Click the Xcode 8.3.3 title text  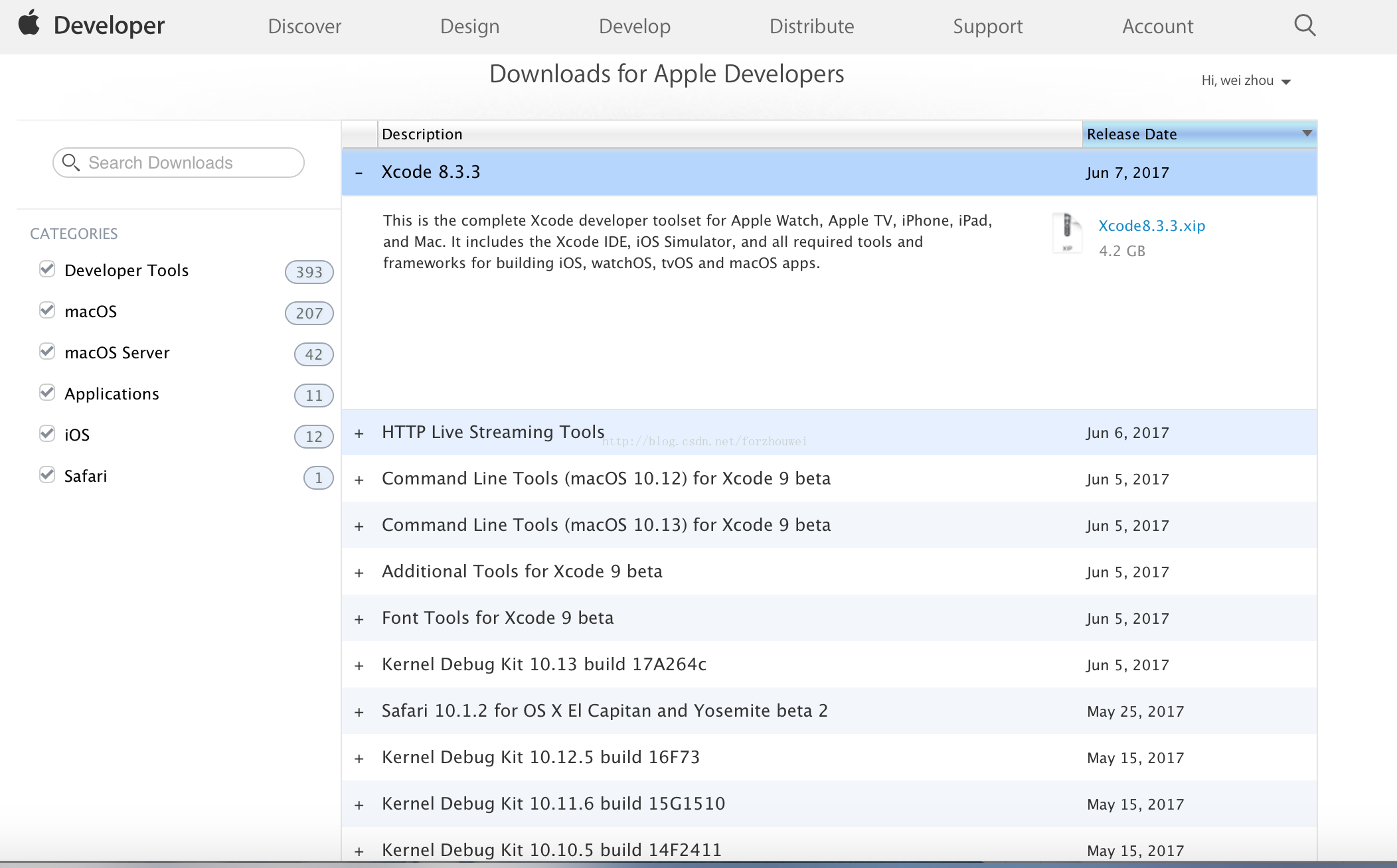click(x=431, y=172)
